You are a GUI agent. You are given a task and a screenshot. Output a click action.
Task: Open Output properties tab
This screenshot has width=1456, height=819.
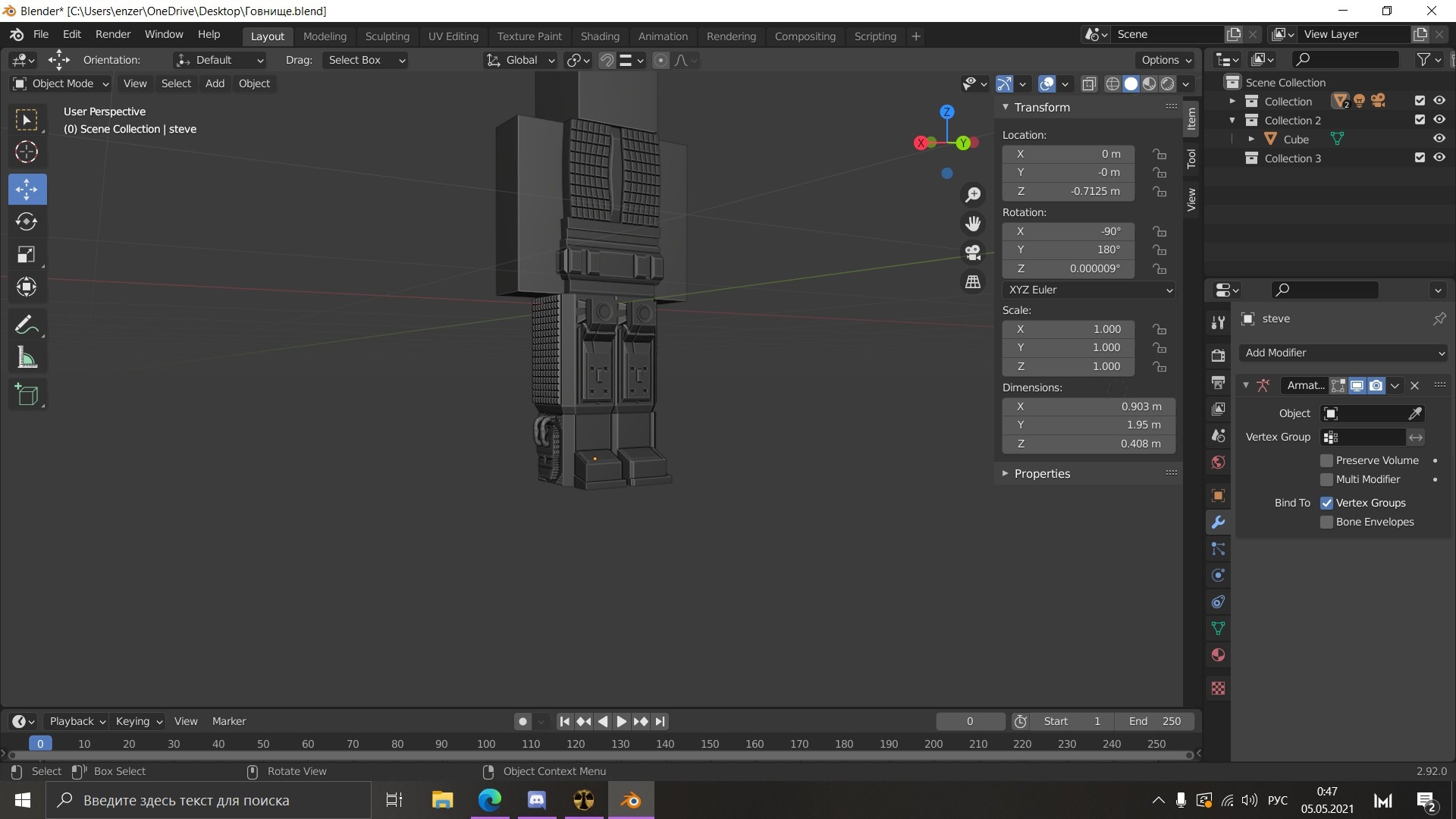click(x=1218, y=382)
